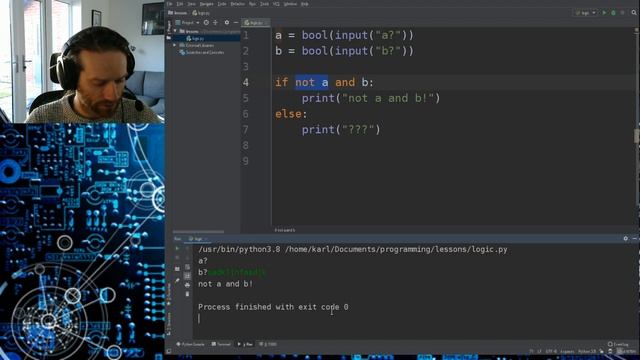
Task: Place cursor on editor line 1 code
Action: (x=344, y=35)
